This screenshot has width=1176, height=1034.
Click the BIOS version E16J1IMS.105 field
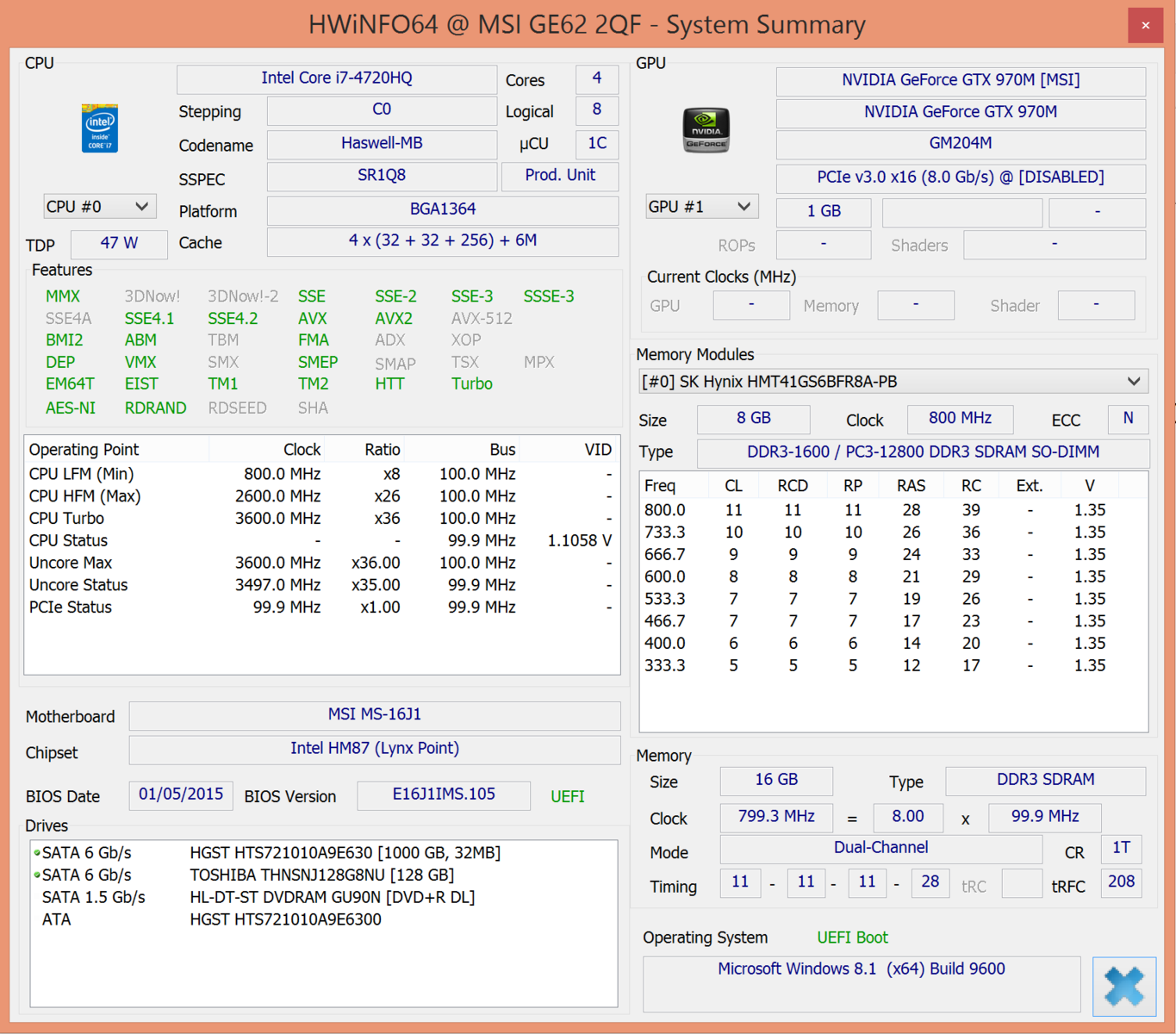click(x=444, y=795)
